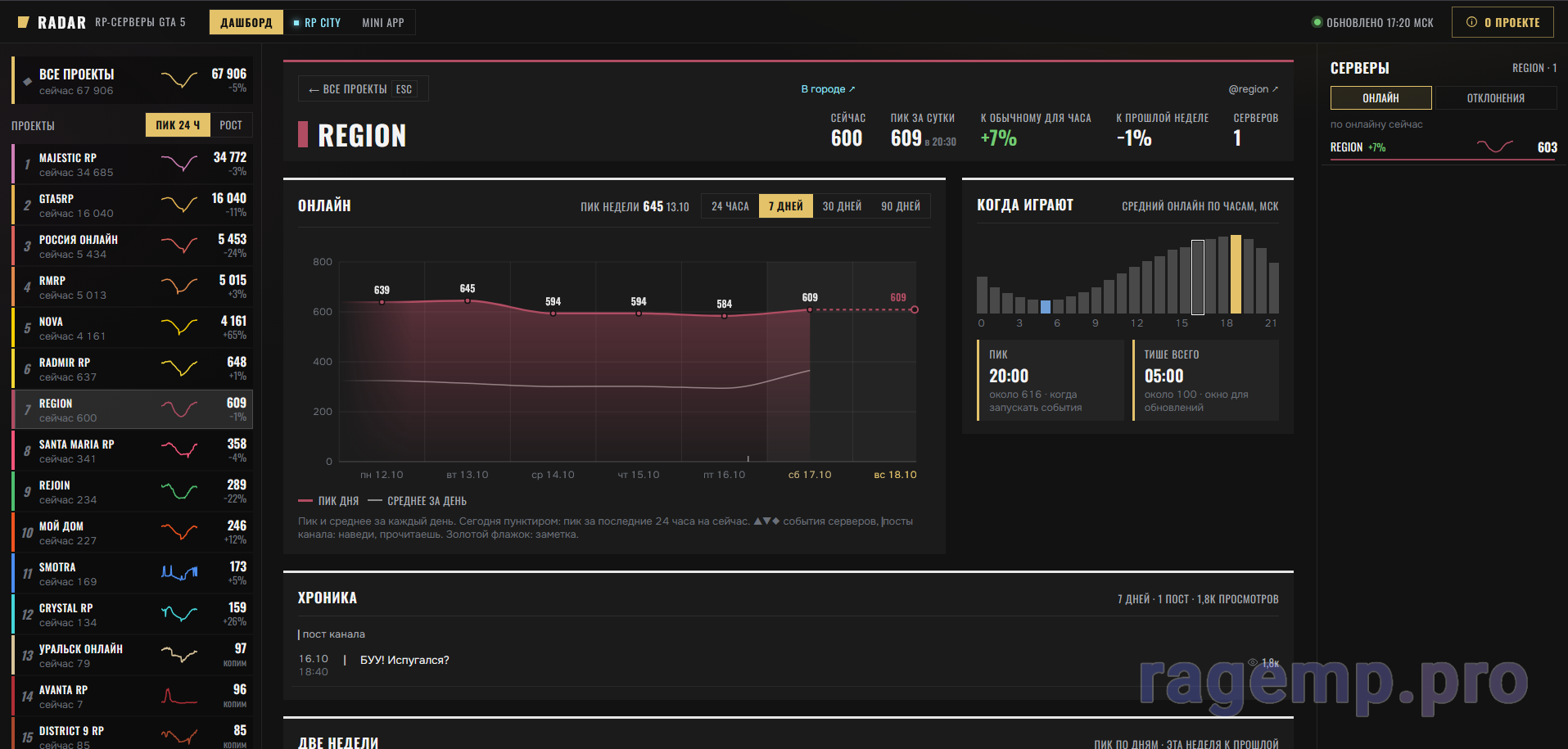Click the diamond icon beside Все проекты
Screen dimensions: 1568x749
27,81
